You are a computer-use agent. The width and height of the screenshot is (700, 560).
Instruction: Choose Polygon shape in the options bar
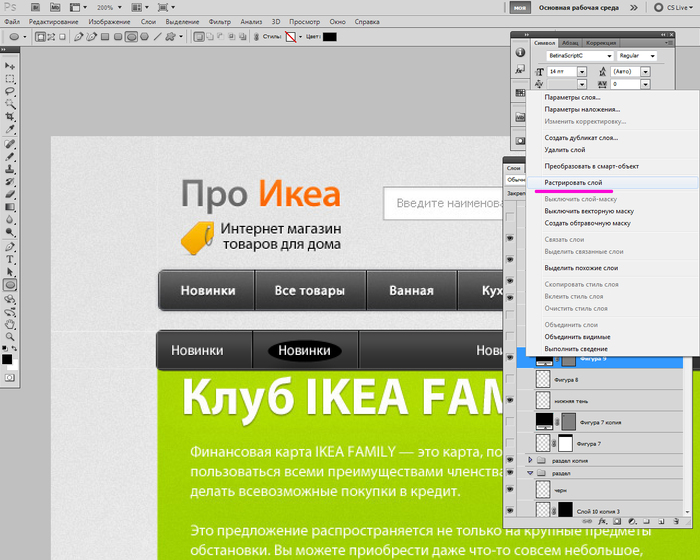tap(144, 37)
